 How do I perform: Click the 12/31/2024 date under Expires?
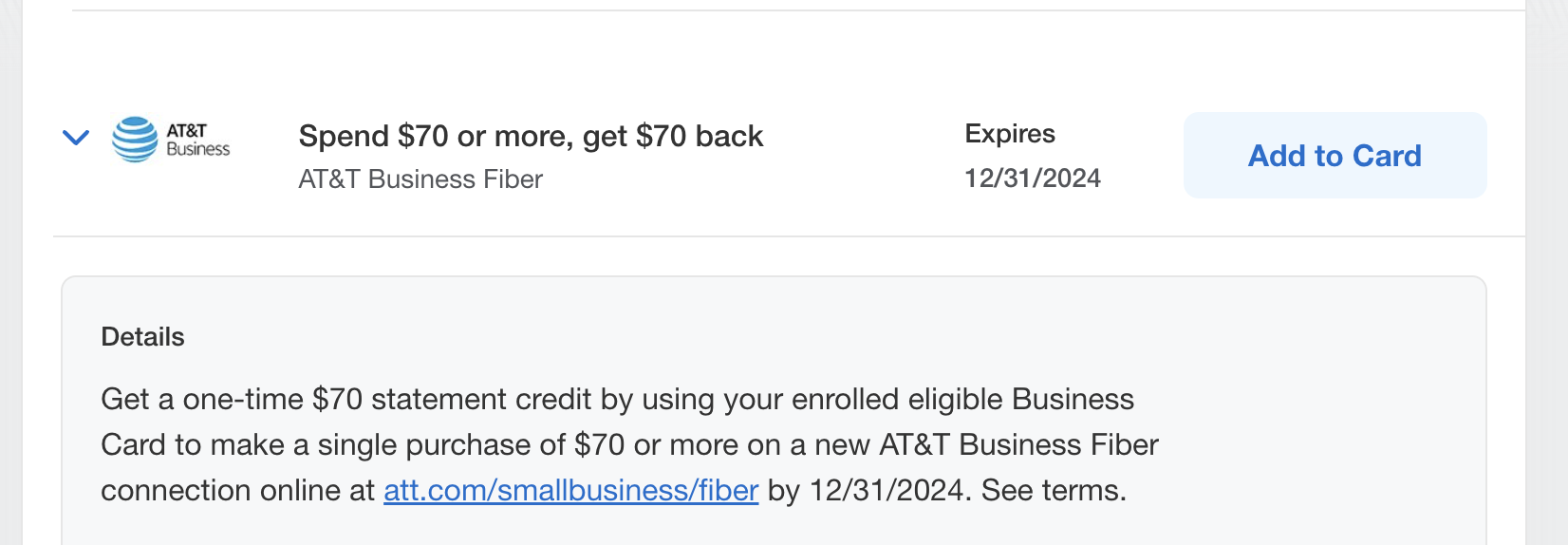1033,179
